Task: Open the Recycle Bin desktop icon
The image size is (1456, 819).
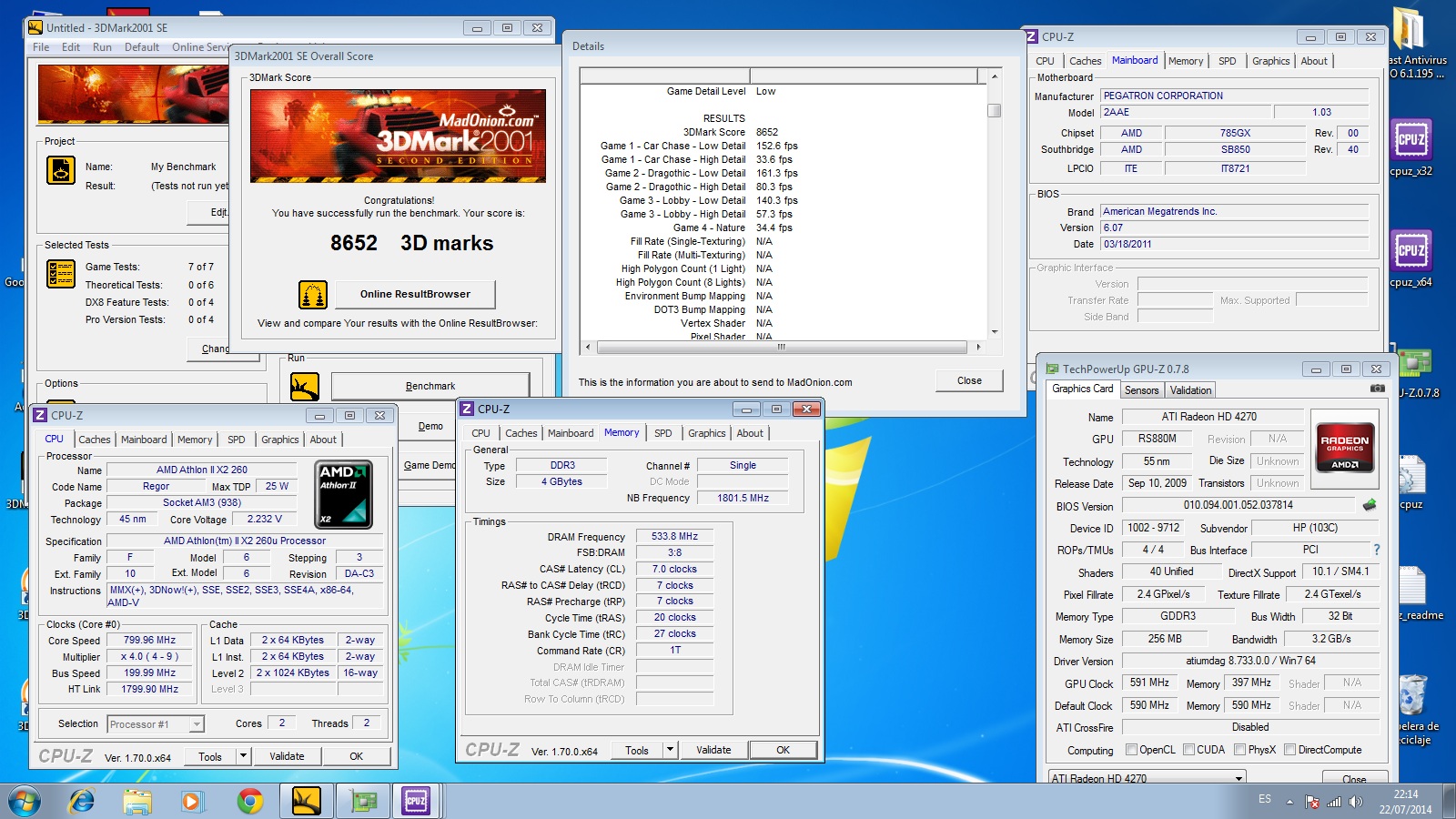Action: (1412, 696)
